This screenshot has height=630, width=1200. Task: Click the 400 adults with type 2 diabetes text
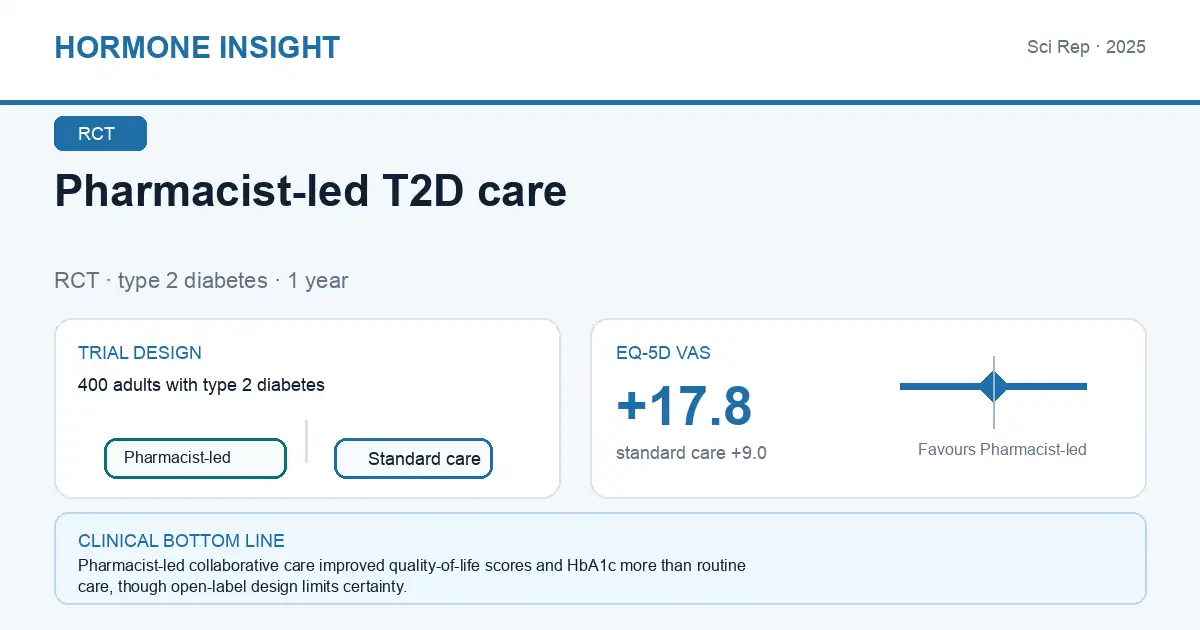[201, 385]
